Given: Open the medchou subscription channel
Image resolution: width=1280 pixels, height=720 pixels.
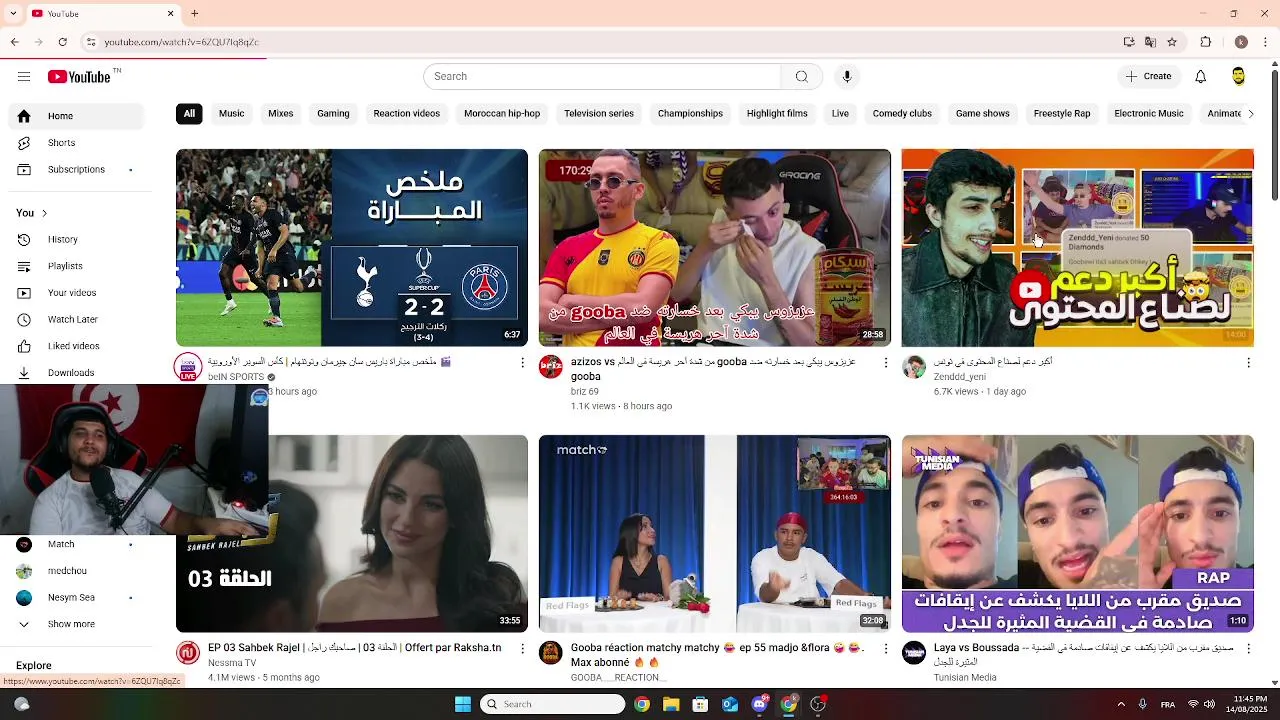Looking at the screenshot, I should tap(76, 571).
